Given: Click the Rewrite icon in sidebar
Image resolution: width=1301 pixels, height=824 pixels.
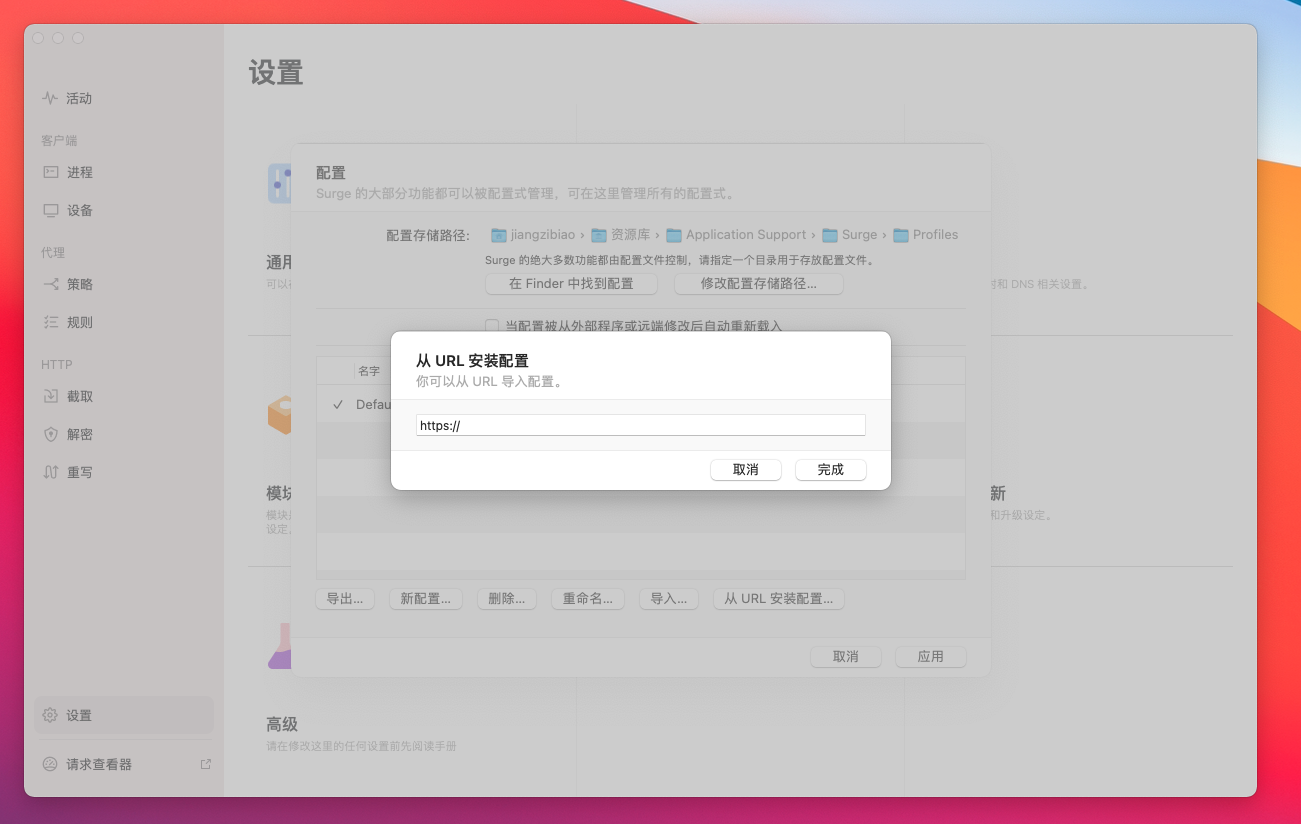Looking at the screenshot, I should tap(50, 472).
